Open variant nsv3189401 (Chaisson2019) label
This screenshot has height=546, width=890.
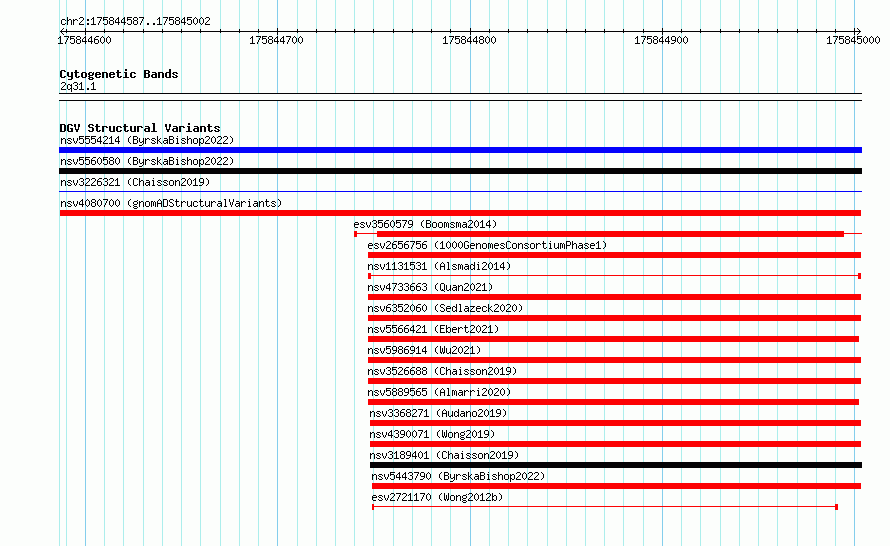pos(444,455)
